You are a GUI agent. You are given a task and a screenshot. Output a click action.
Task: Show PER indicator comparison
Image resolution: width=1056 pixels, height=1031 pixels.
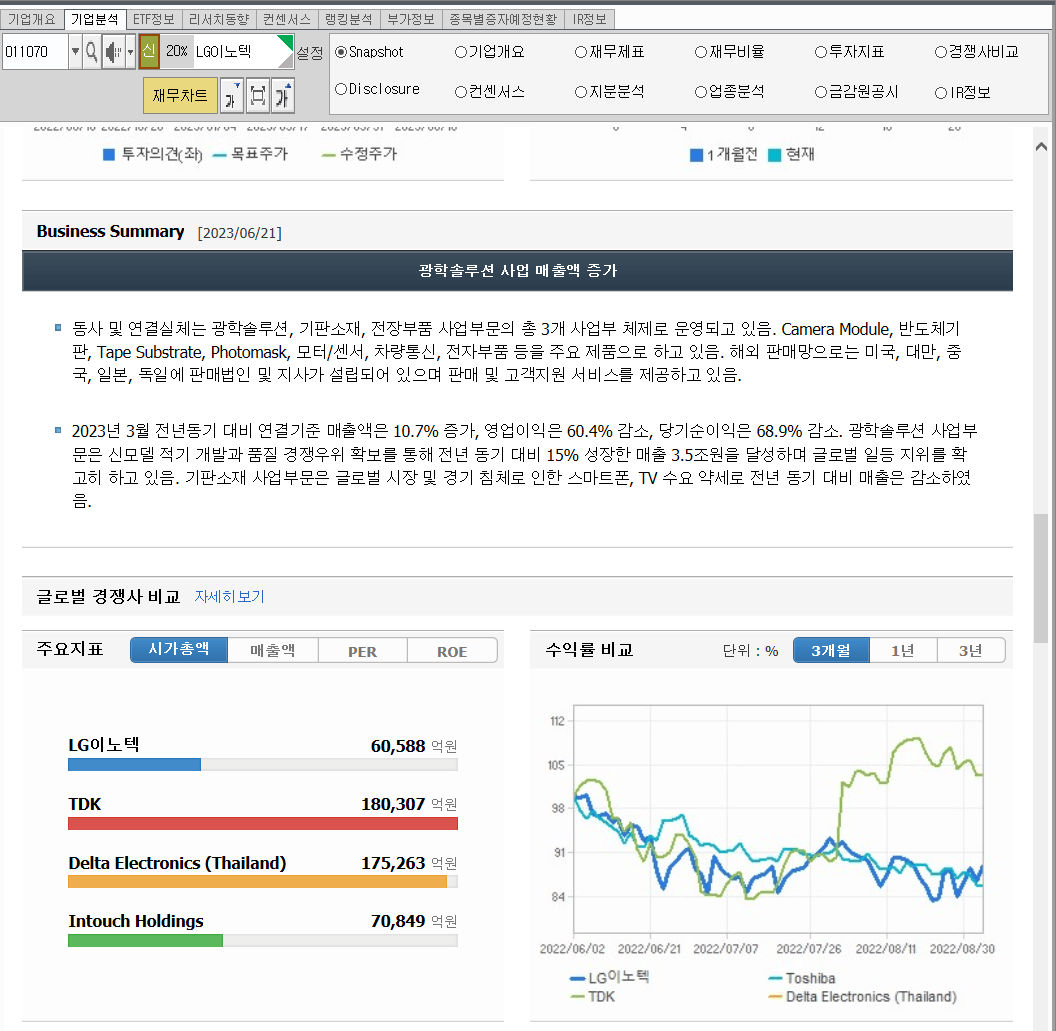pos(362,651)
